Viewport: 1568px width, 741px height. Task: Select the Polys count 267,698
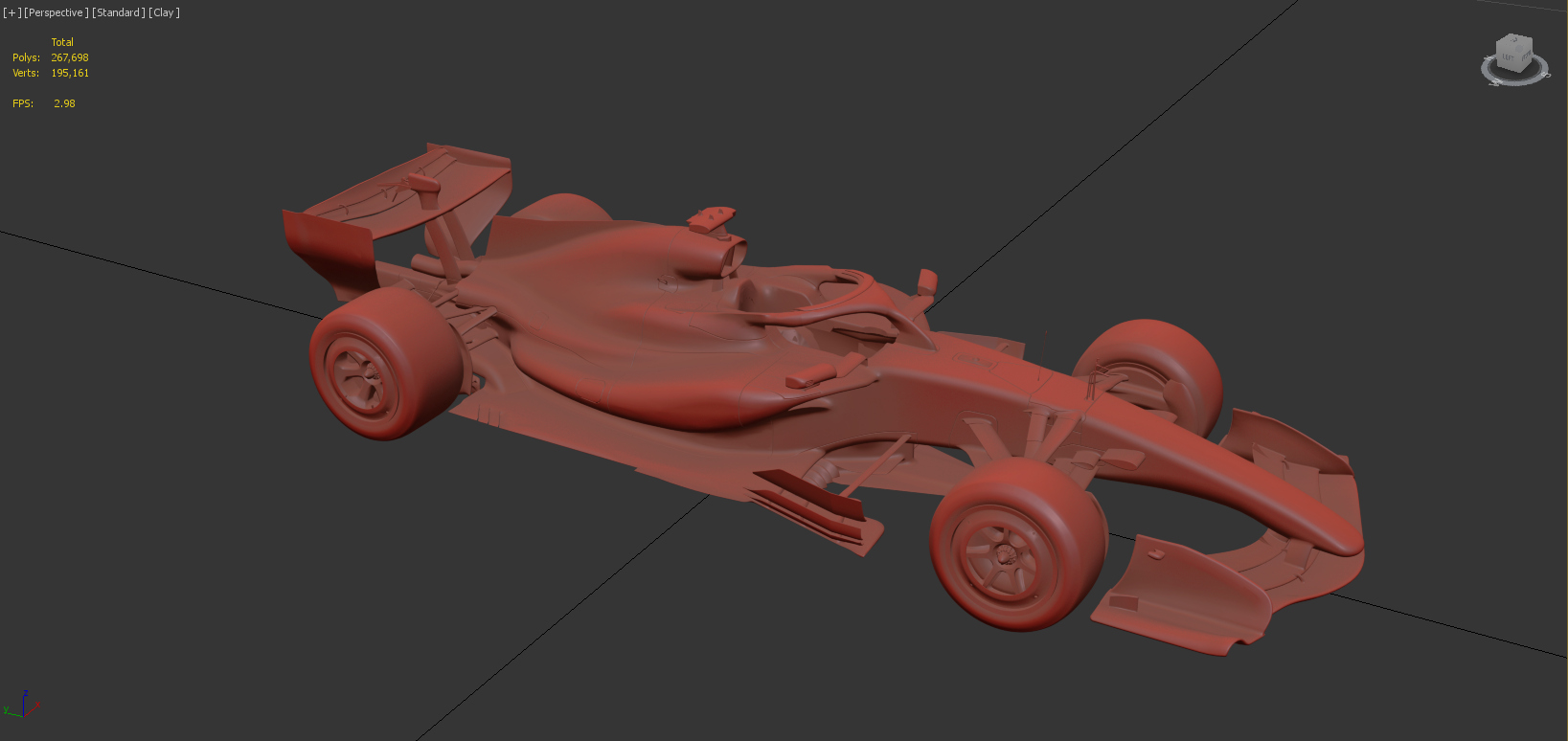(70, 57)
